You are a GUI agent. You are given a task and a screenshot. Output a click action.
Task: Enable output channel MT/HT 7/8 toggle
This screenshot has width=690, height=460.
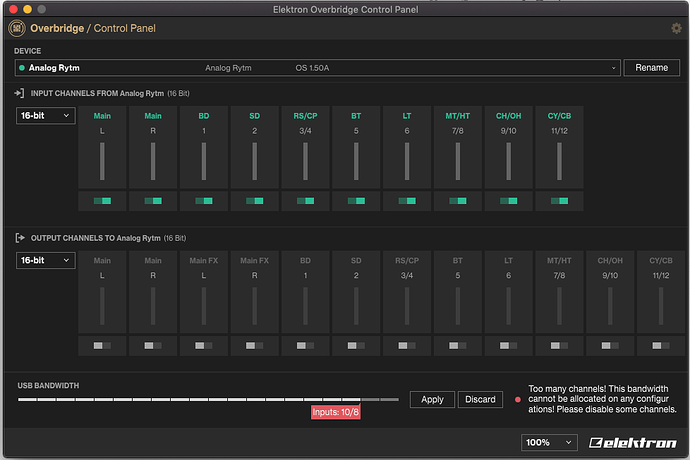coord(559,346)
